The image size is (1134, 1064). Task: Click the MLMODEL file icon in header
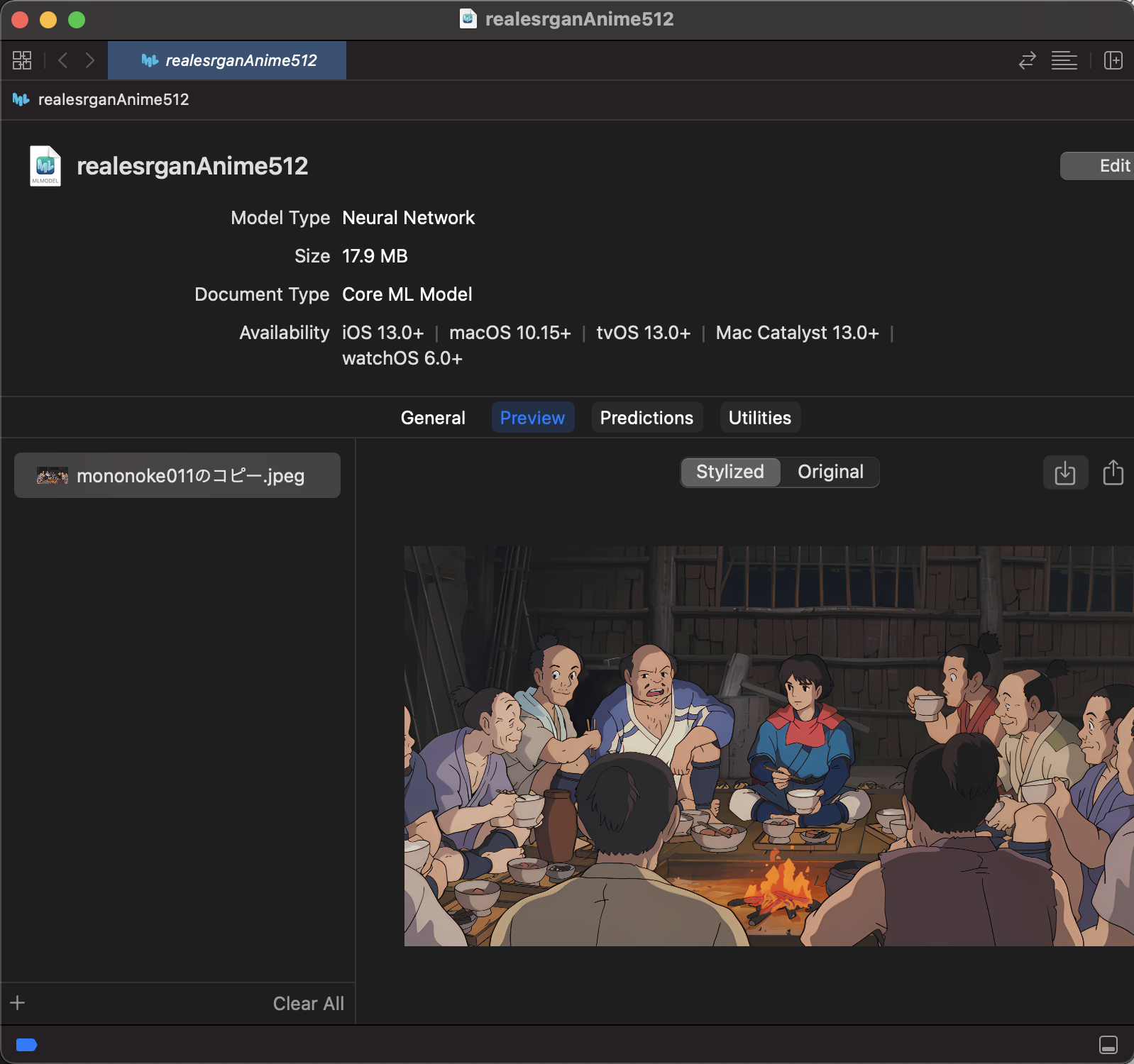coord(45,166)
